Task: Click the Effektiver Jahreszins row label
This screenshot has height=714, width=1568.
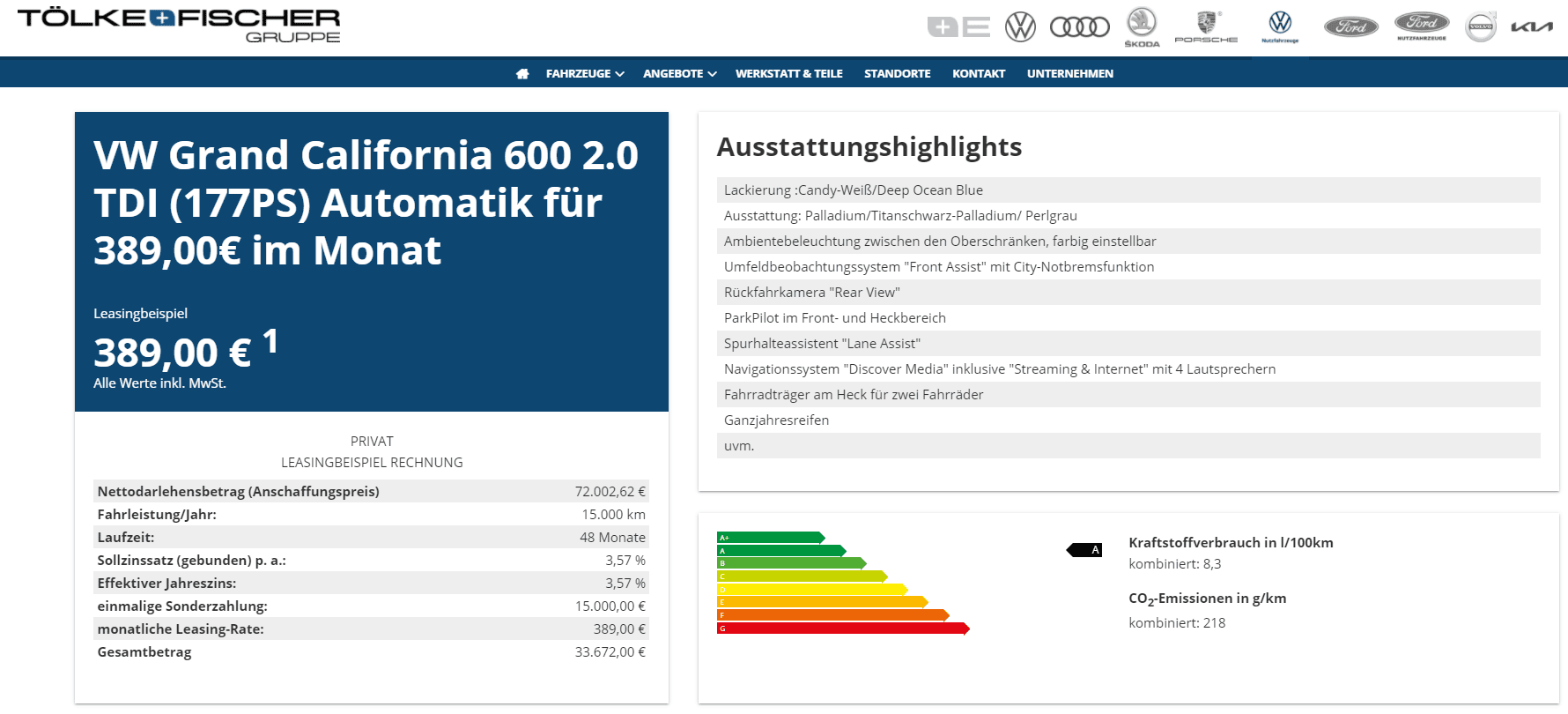Action: pyautogui.click(x=166, y=584)
